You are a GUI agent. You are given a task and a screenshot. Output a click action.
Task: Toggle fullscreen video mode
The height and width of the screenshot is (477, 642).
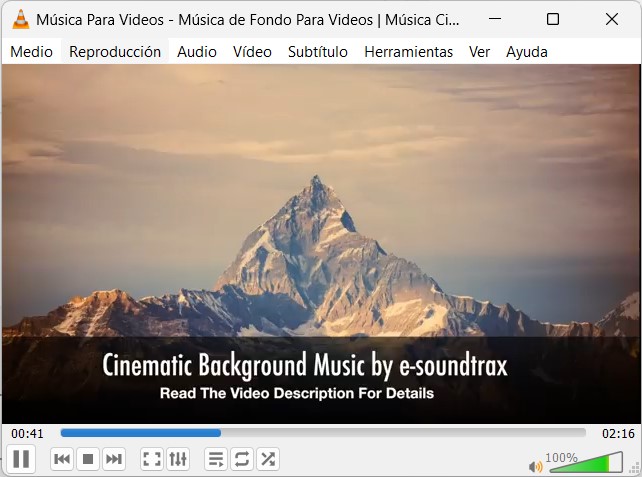[151, 459]
